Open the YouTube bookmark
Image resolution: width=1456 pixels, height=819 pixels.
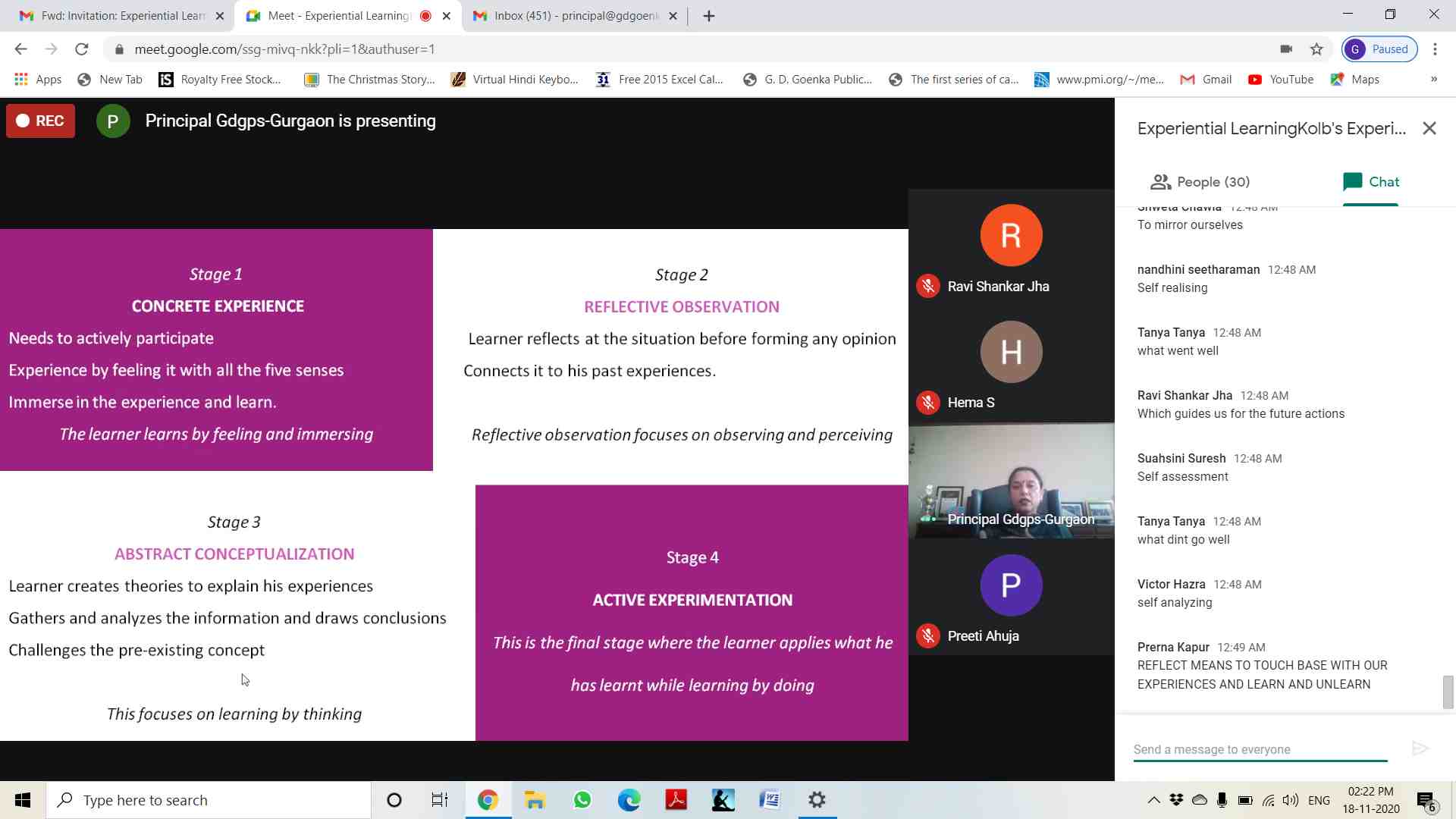coord(1281,80)
